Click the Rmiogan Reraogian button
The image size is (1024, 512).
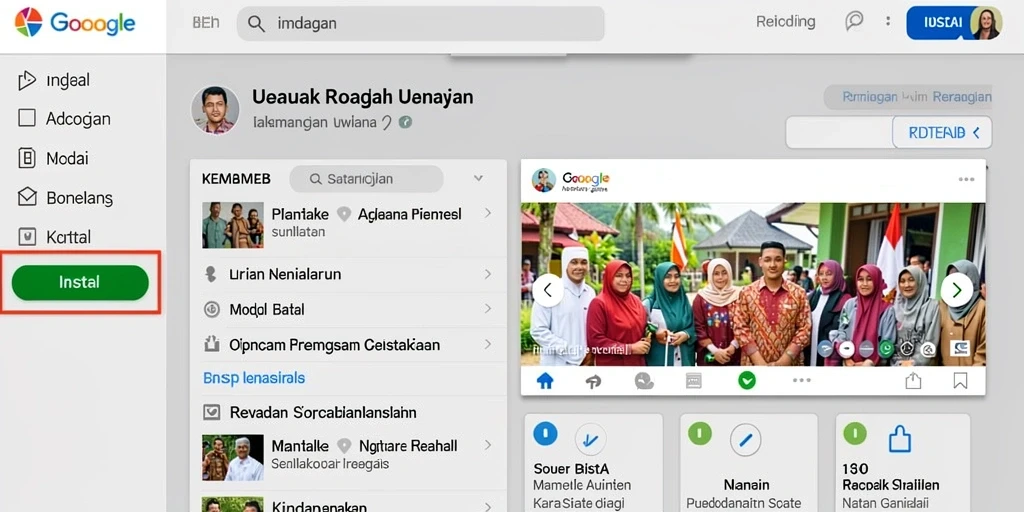(908, 97)
